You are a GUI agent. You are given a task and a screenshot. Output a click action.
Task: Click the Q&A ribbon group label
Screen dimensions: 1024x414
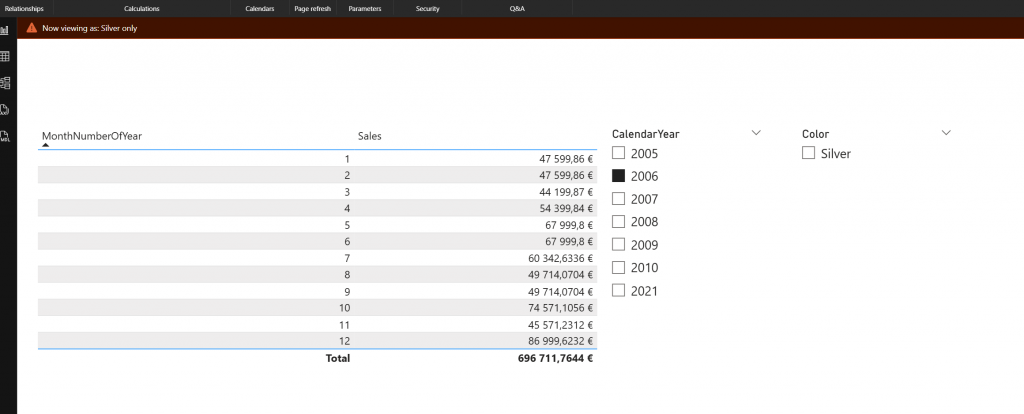click(x=517, y=8)
